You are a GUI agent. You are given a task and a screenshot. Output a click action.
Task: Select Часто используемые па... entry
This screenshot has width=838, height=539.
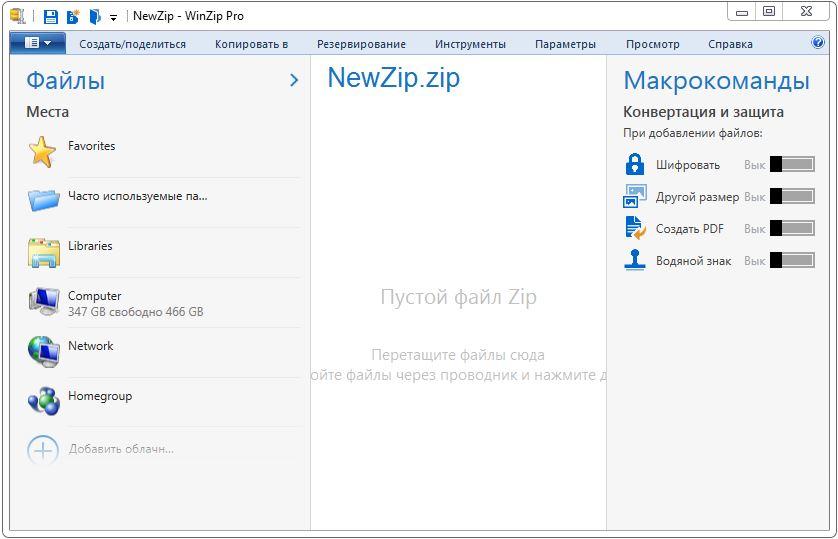(137, 196)
